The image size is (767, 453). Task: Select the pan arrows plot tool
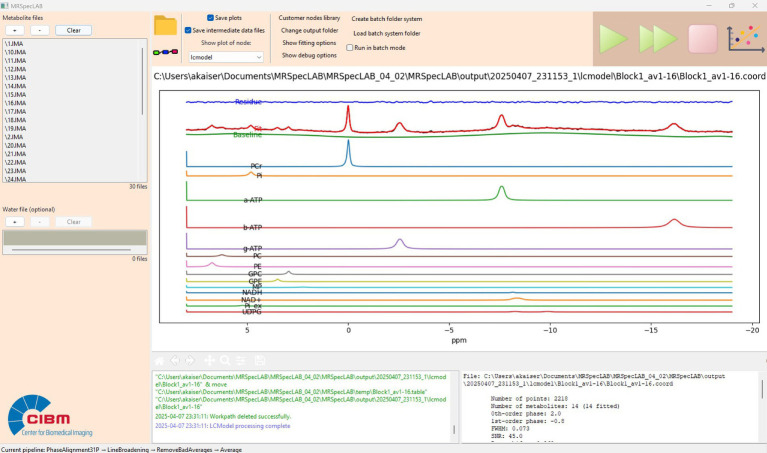tap(209, 361)
